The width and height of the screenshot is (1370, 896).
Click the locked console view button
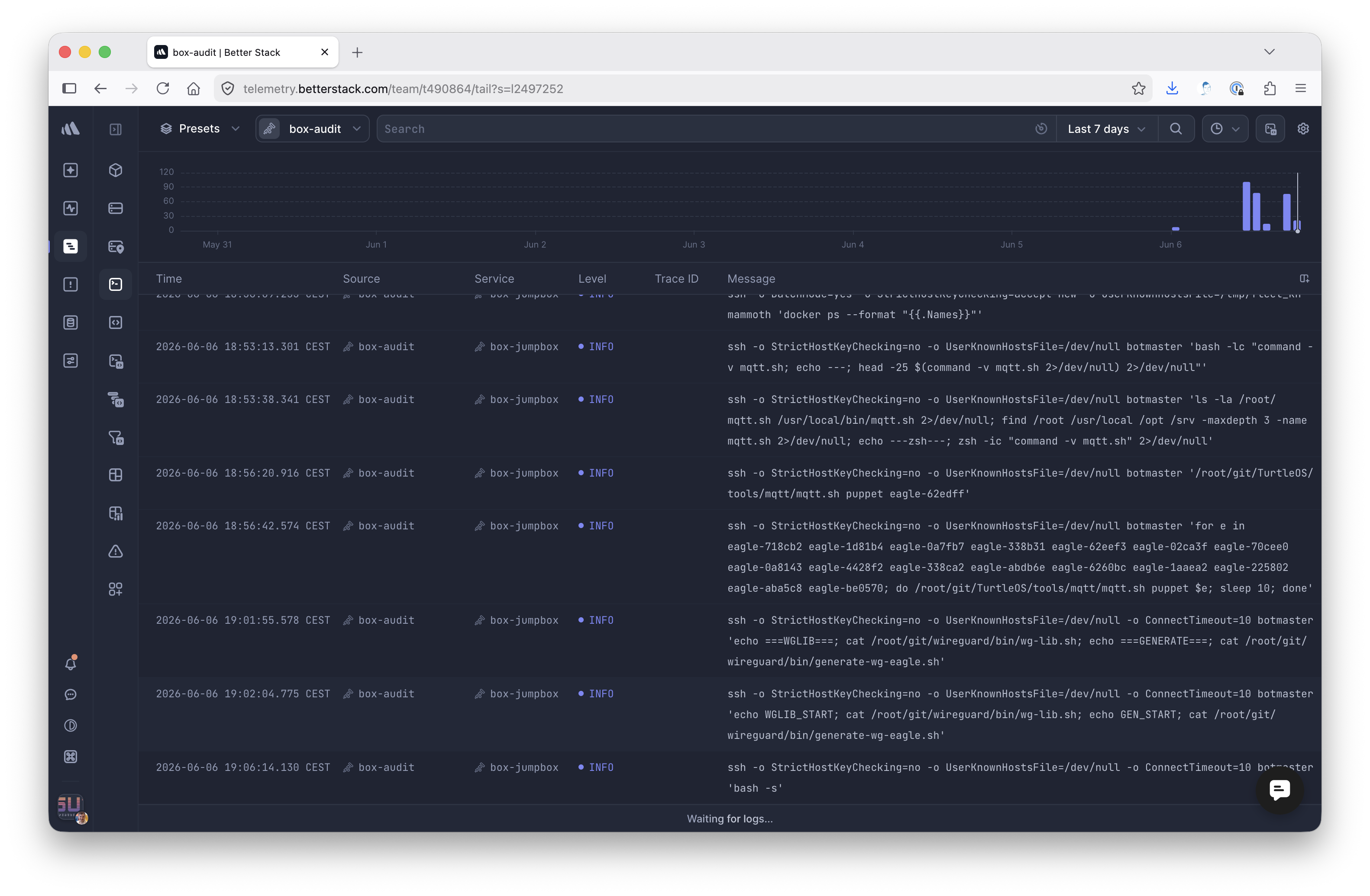coord(1270,129)
